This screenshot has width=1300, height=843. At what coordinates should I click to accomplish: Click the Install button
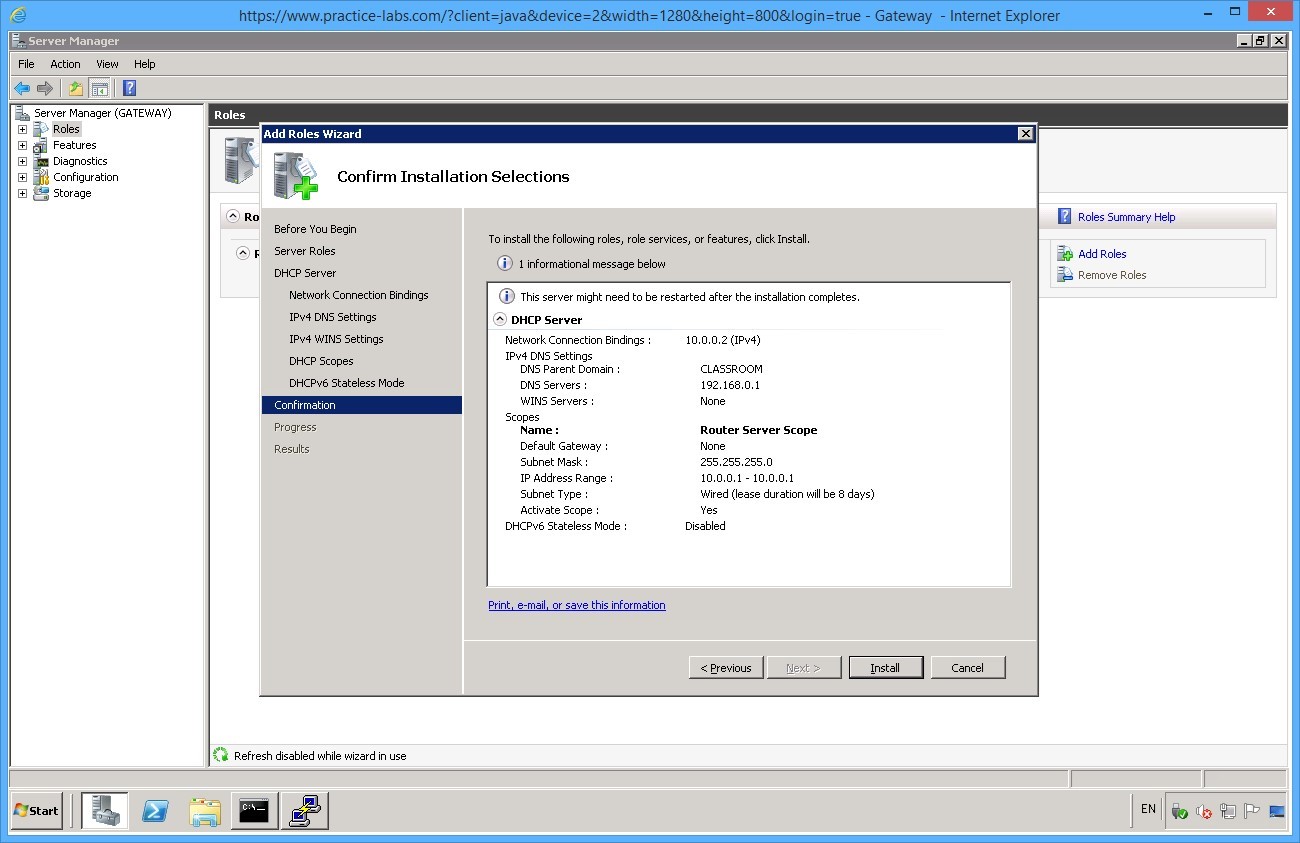pos(885,668)
